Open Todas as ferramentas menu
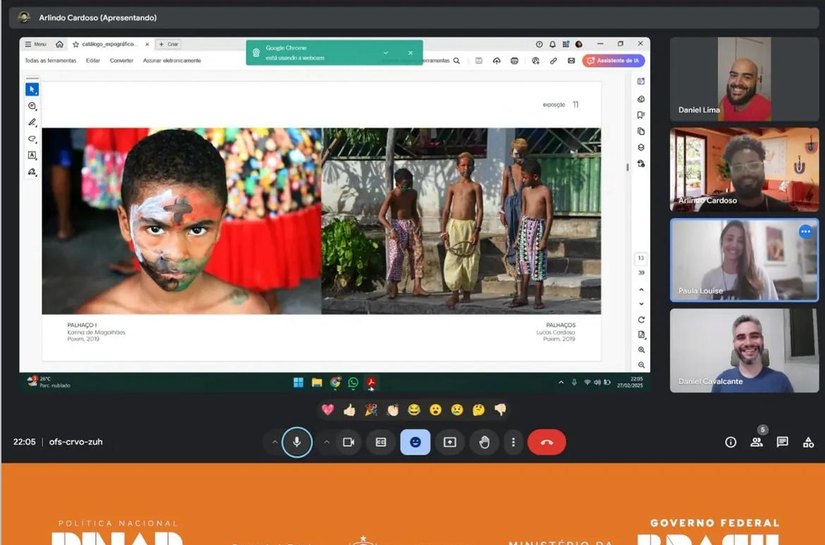The height and width of the screenshot is (545, 825). pos(51,60)
